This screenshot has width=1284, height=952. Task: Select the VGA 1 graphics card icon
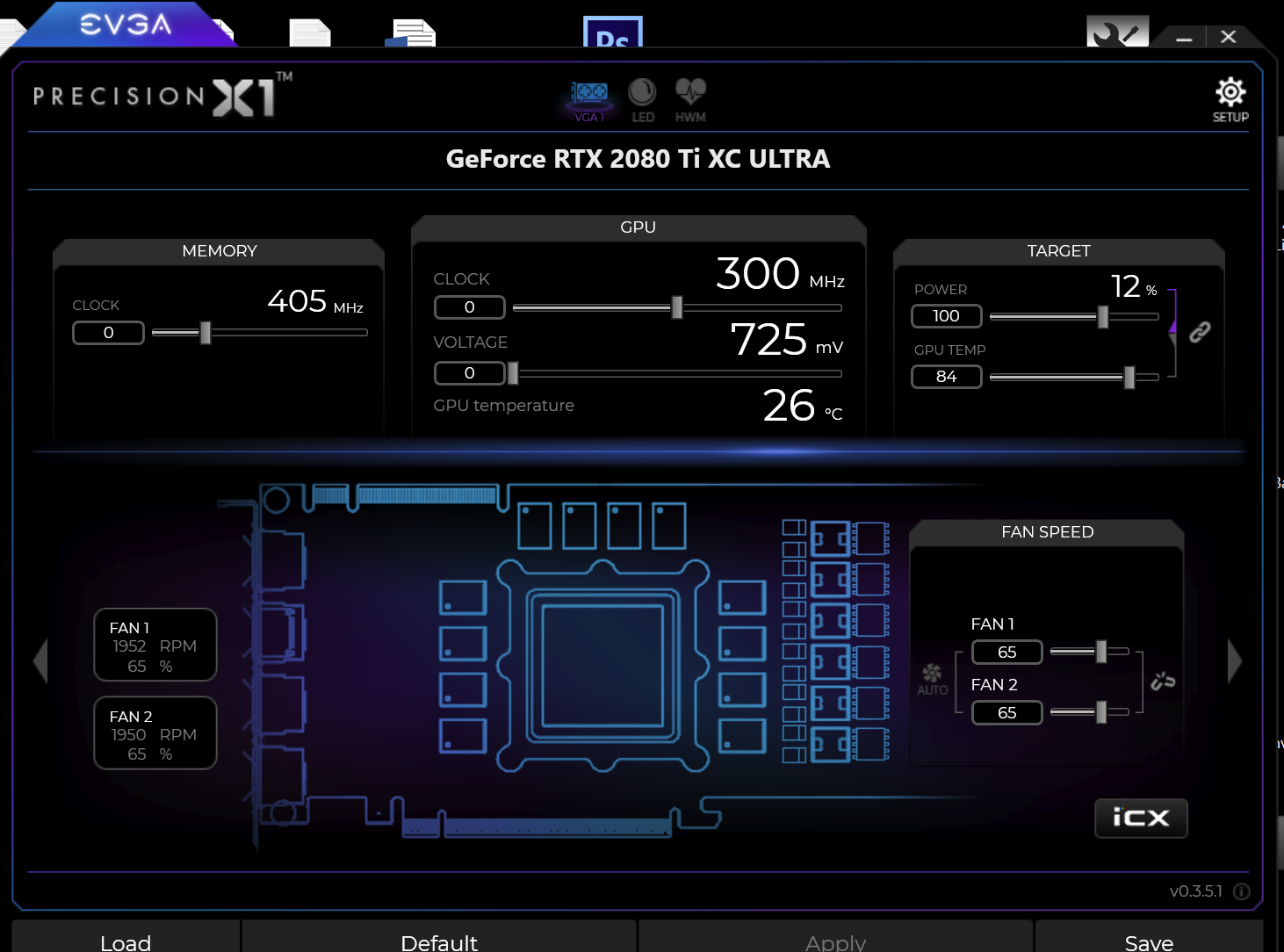tap(589, 101)
